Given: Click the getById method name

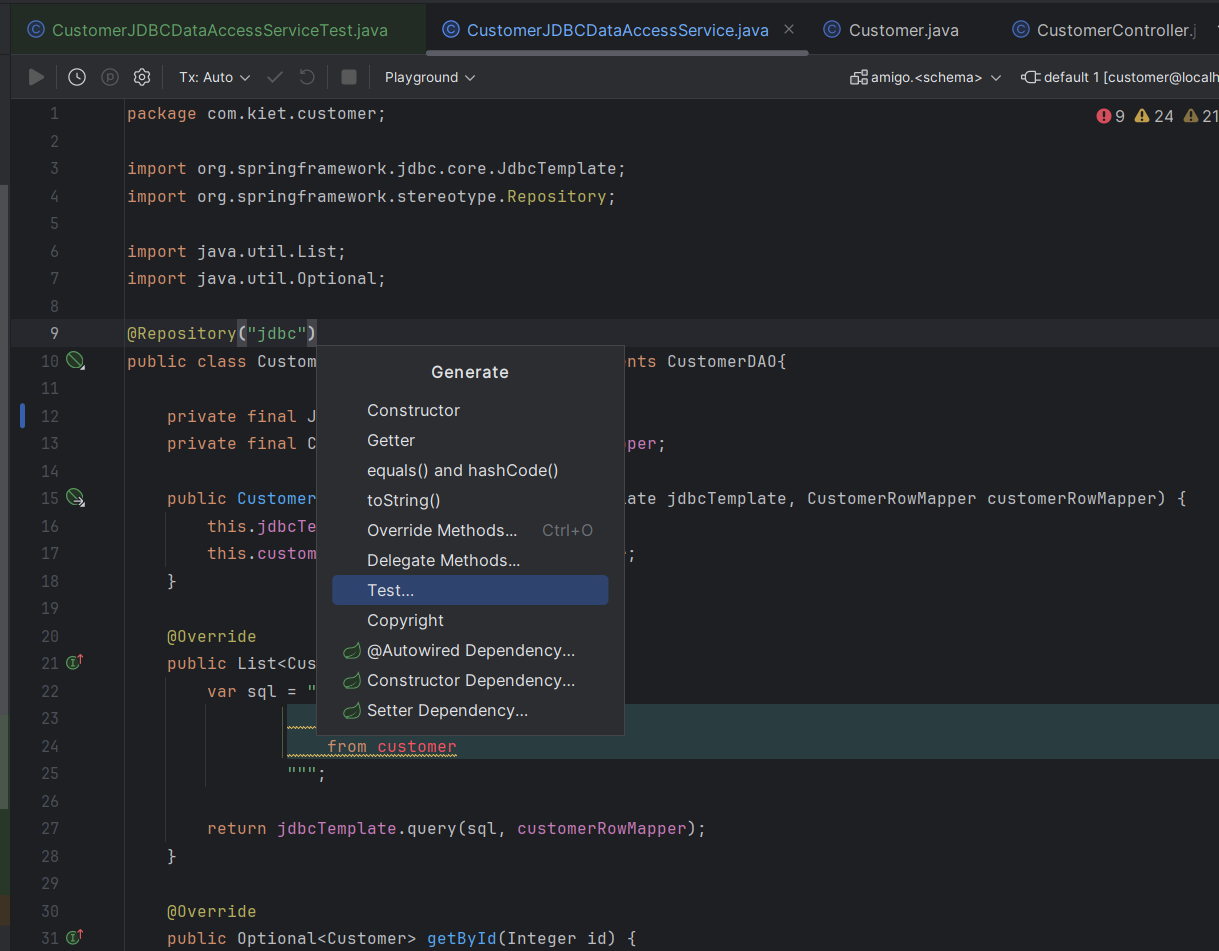Looking at the screenshot, I should point(461,938).
